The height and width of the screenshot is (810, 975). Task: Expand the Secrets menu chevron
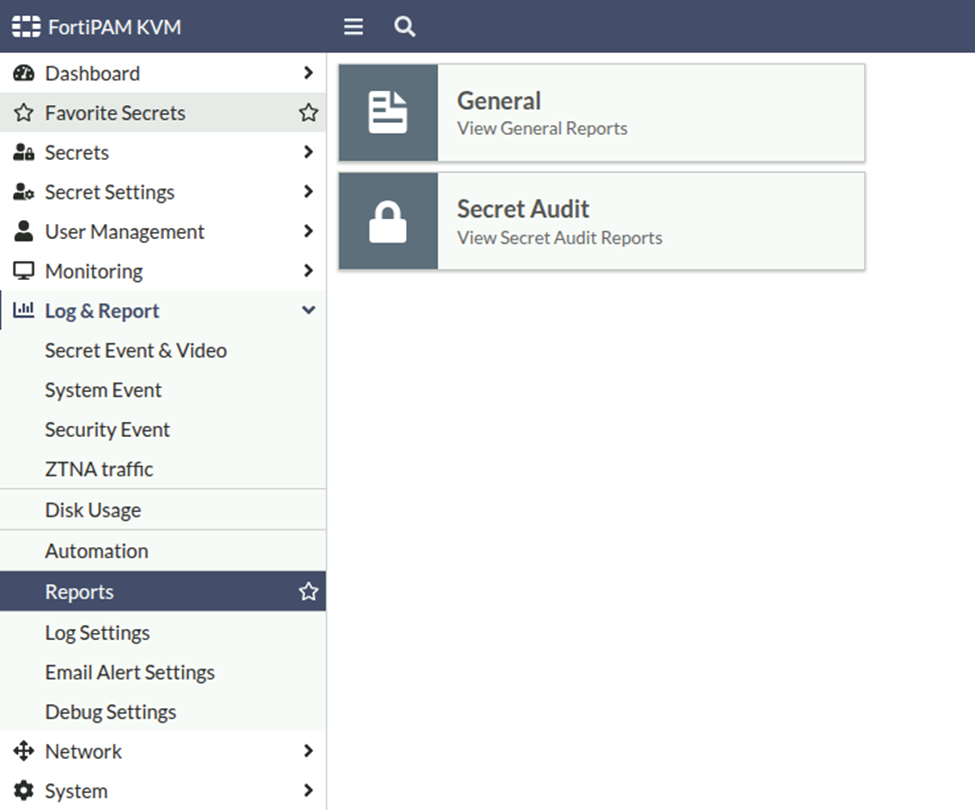308,152
